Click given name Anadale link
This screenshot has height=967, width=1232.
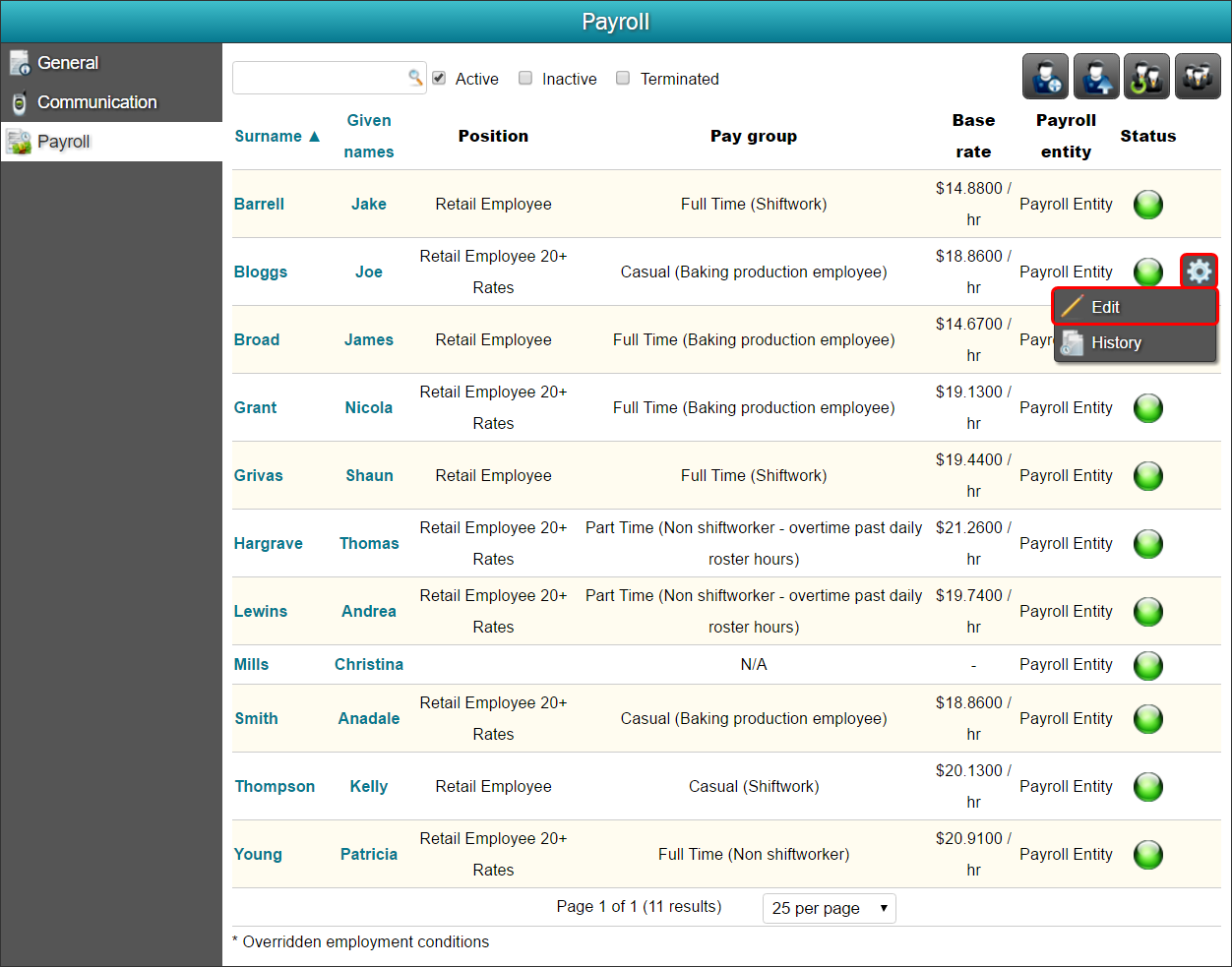point(369,718)
